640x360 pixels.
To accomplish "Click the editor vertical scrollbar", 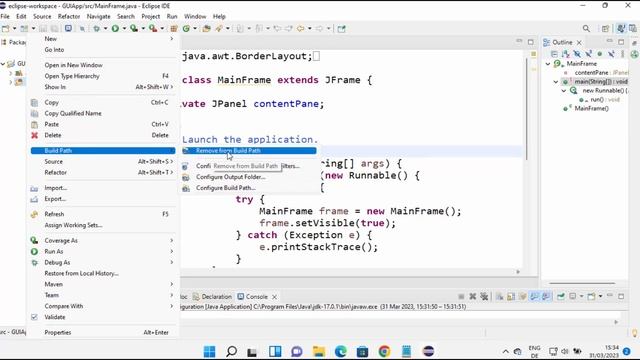I will (x=527, y=108).
